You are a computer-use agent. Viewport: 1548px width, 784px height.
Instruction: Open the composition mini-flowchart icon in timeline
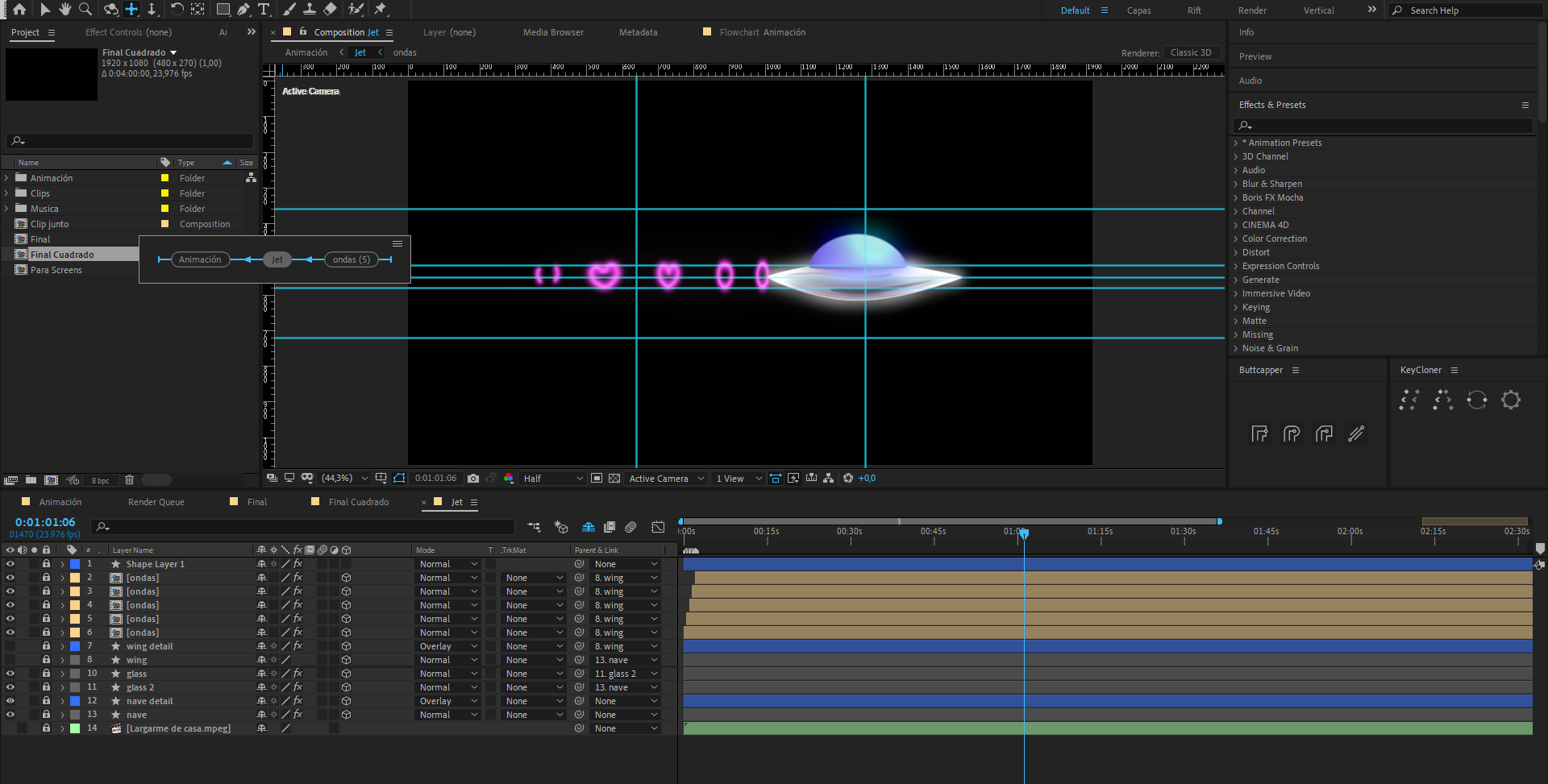534,527
